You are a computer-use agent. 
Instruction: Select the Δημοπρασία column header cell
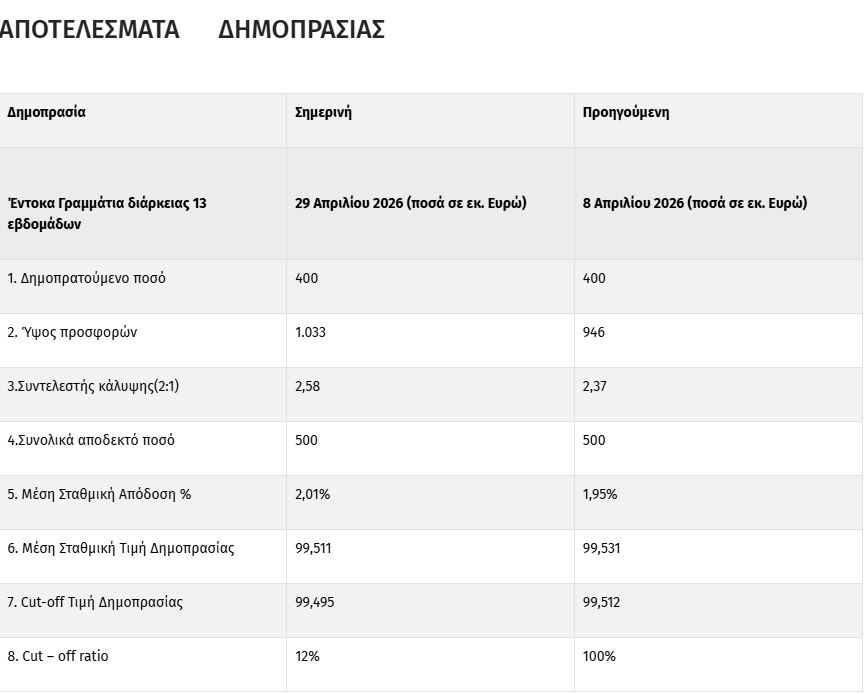(47, 112)
